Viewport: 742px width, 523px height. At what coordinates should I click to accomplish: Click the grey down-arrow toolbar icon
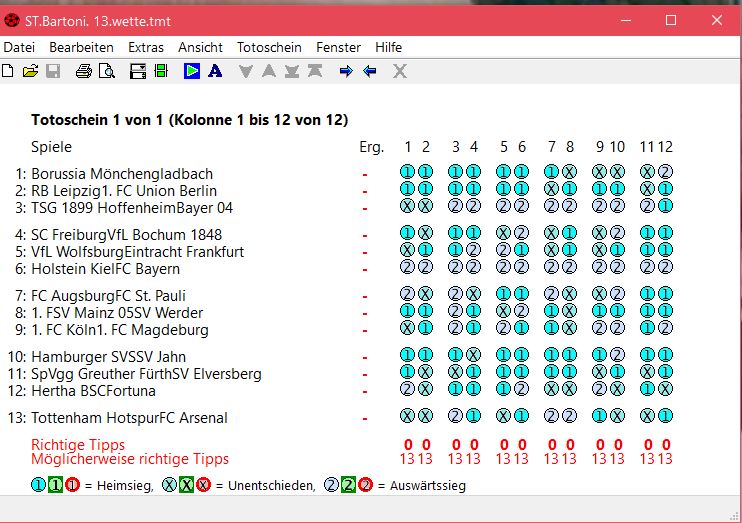246,71
